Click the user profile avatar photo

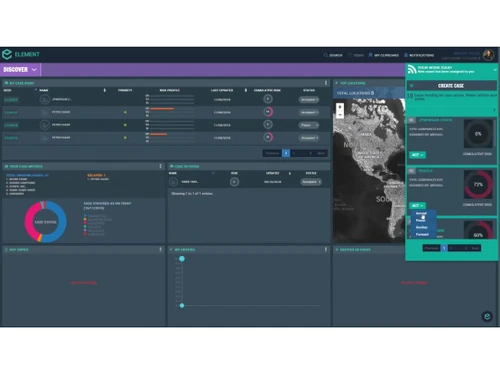click(488, 55)
